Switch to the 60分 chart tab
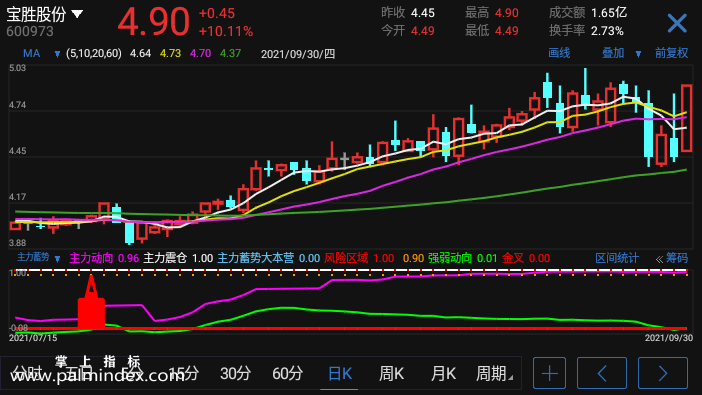The width and height of the screenshot is (702, 395). coord(287,373)
